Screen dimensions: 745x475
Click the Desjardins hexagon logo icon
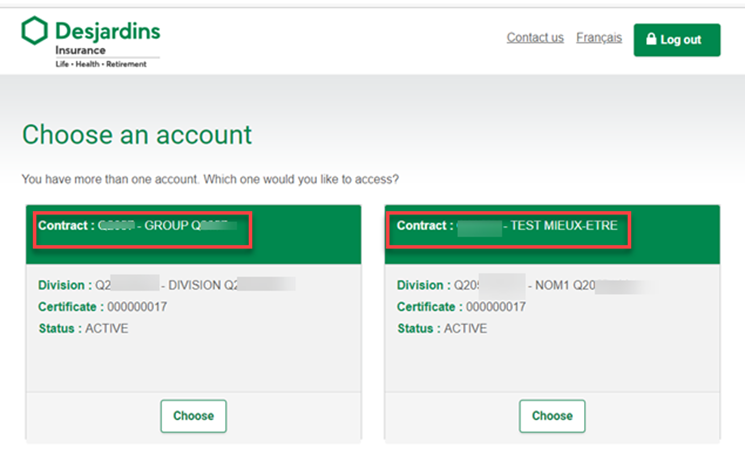coord(35,32)
